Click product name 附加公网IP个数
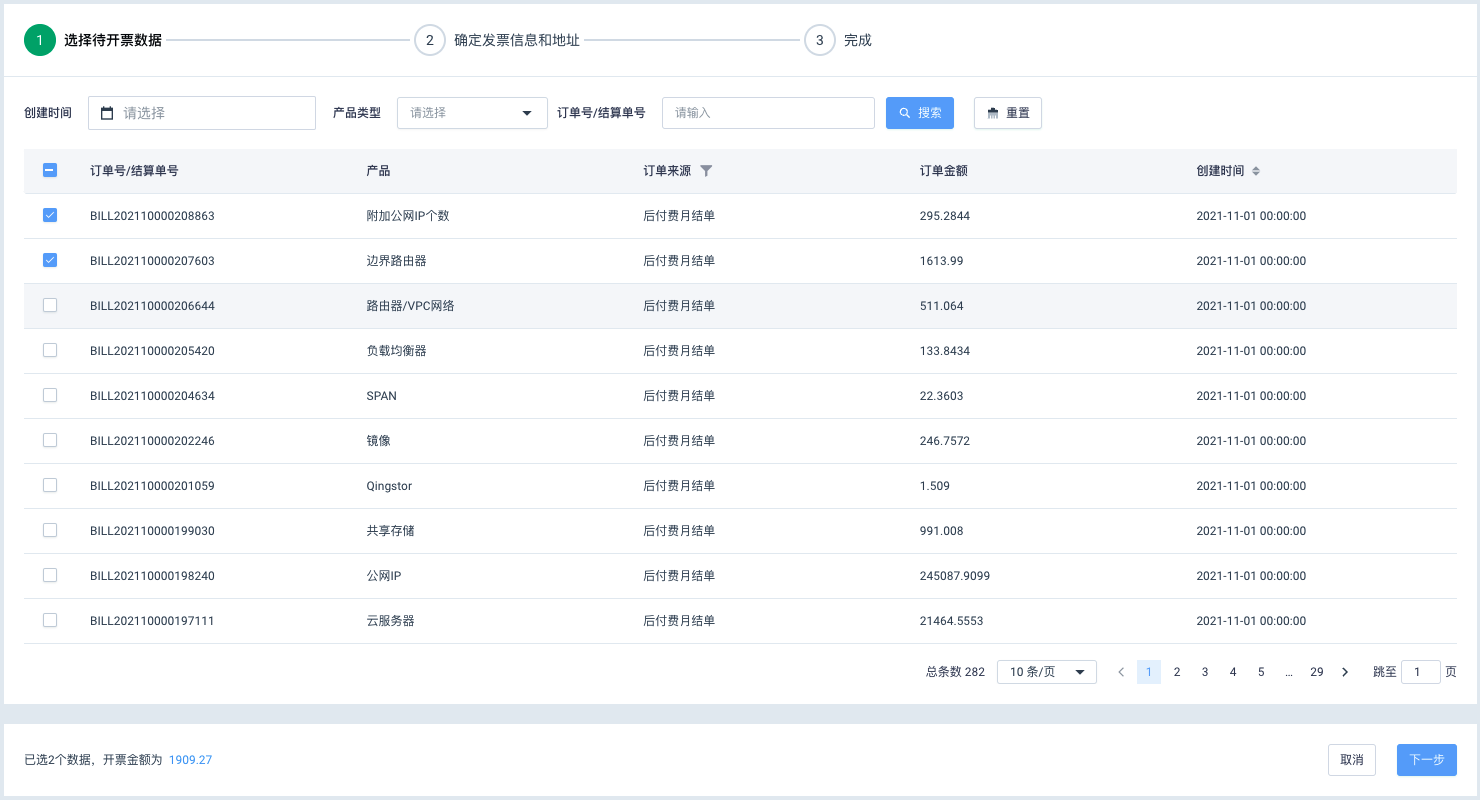This screenshot has height=800, width=1480. coord(408,216)
